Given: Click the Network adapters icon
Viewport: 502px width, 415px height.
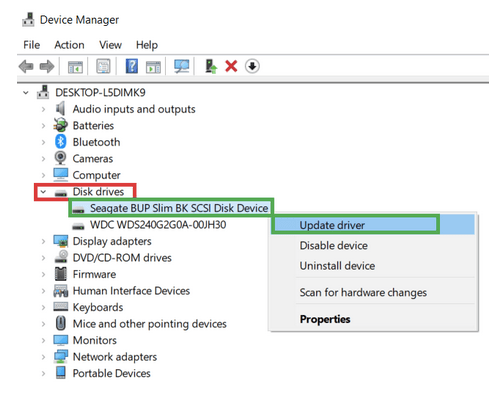Looking at the screenshot, I should click(x=61, y=357).
